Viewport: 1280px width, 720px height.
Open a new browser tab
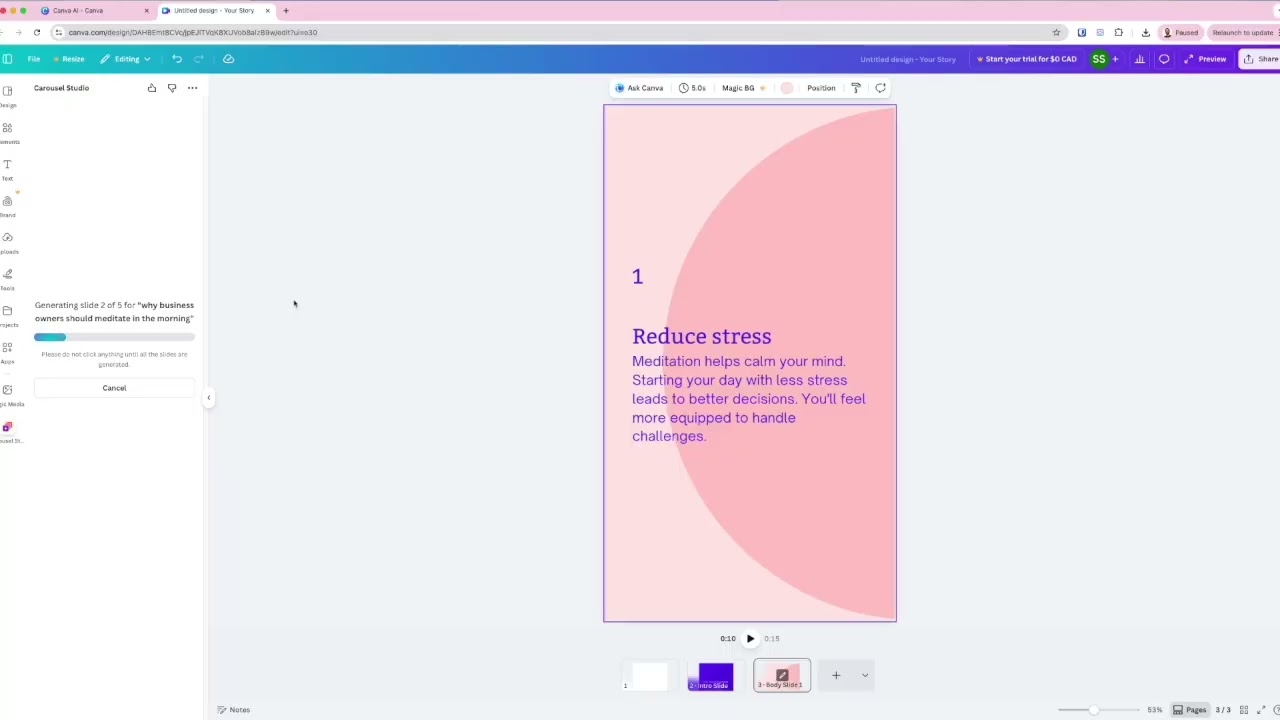286,10
